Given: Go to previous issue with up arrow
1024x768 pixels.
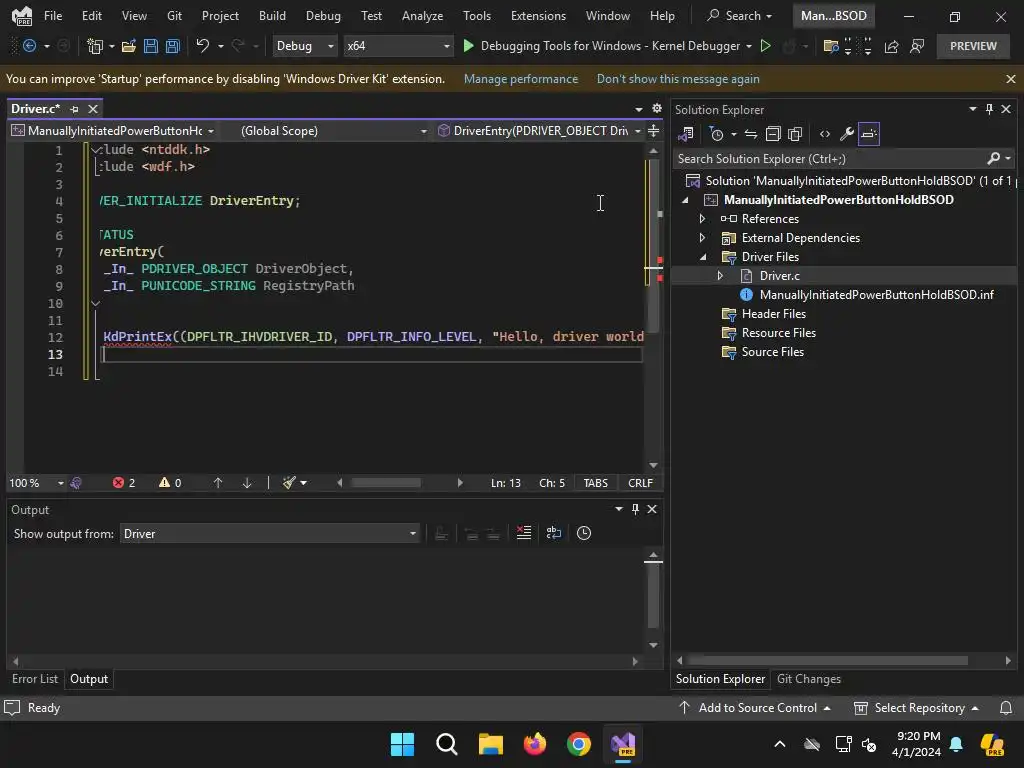Looking at the screenshot, I should (218, 483).
